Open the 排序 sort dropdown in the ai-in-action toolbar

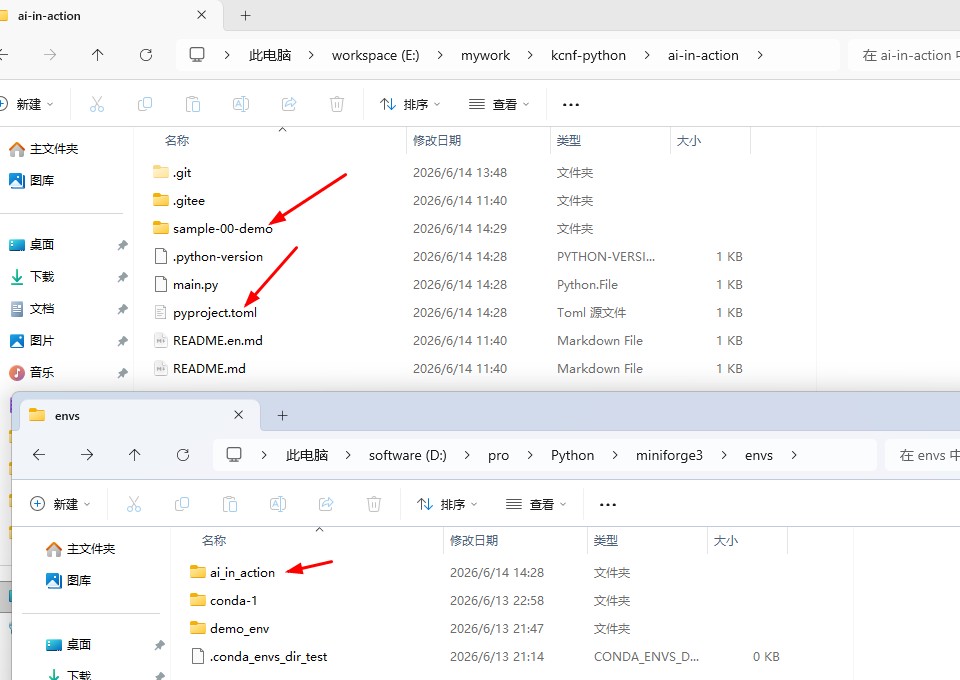pos(410,105)
